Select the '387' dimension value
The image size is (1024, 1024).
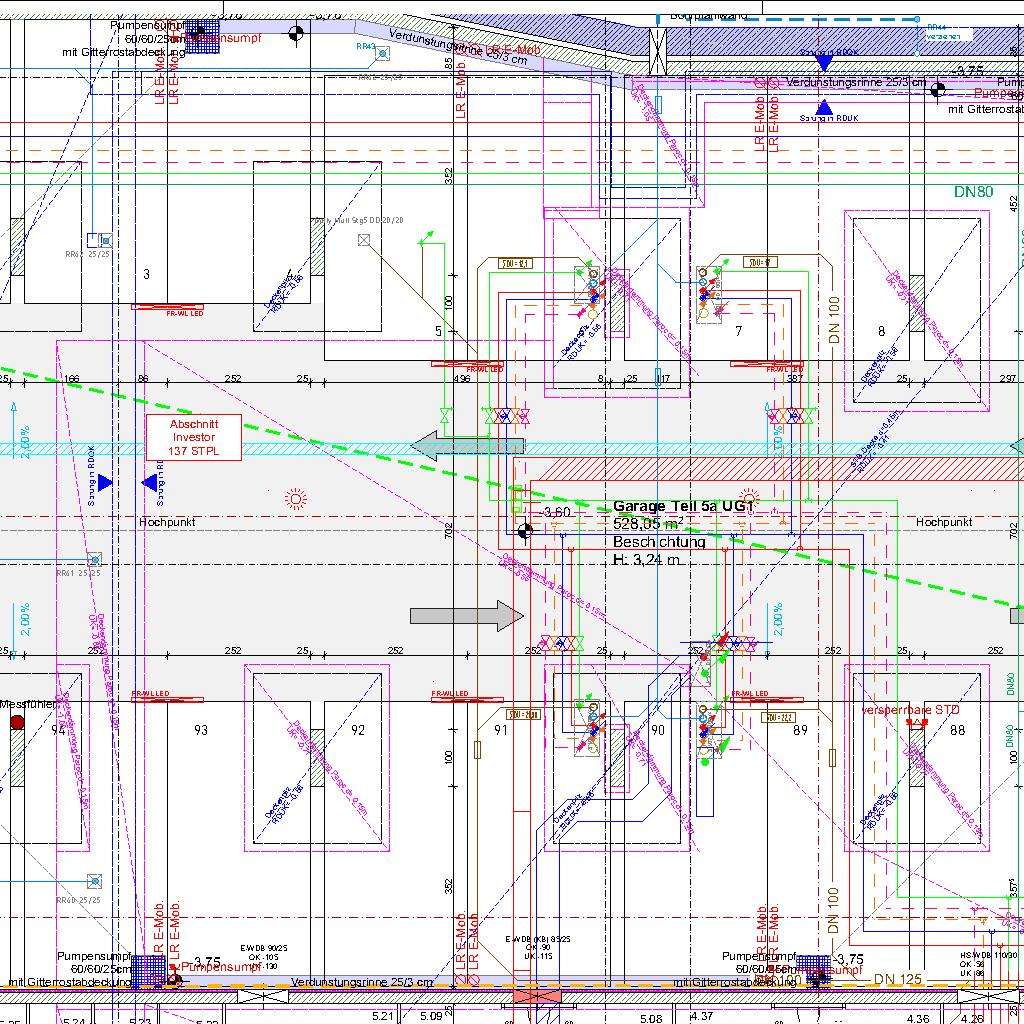(795, 378)
